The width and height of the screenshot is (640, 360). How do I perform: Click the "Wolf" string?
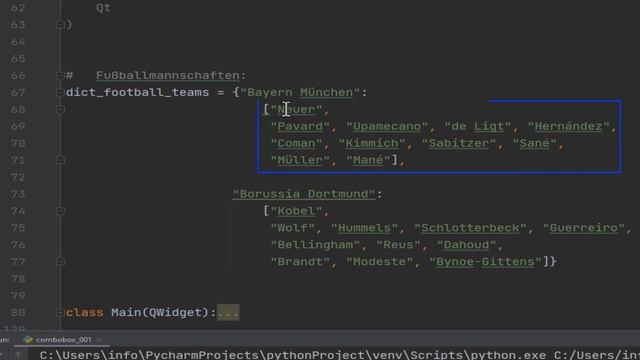coord(293,228)
